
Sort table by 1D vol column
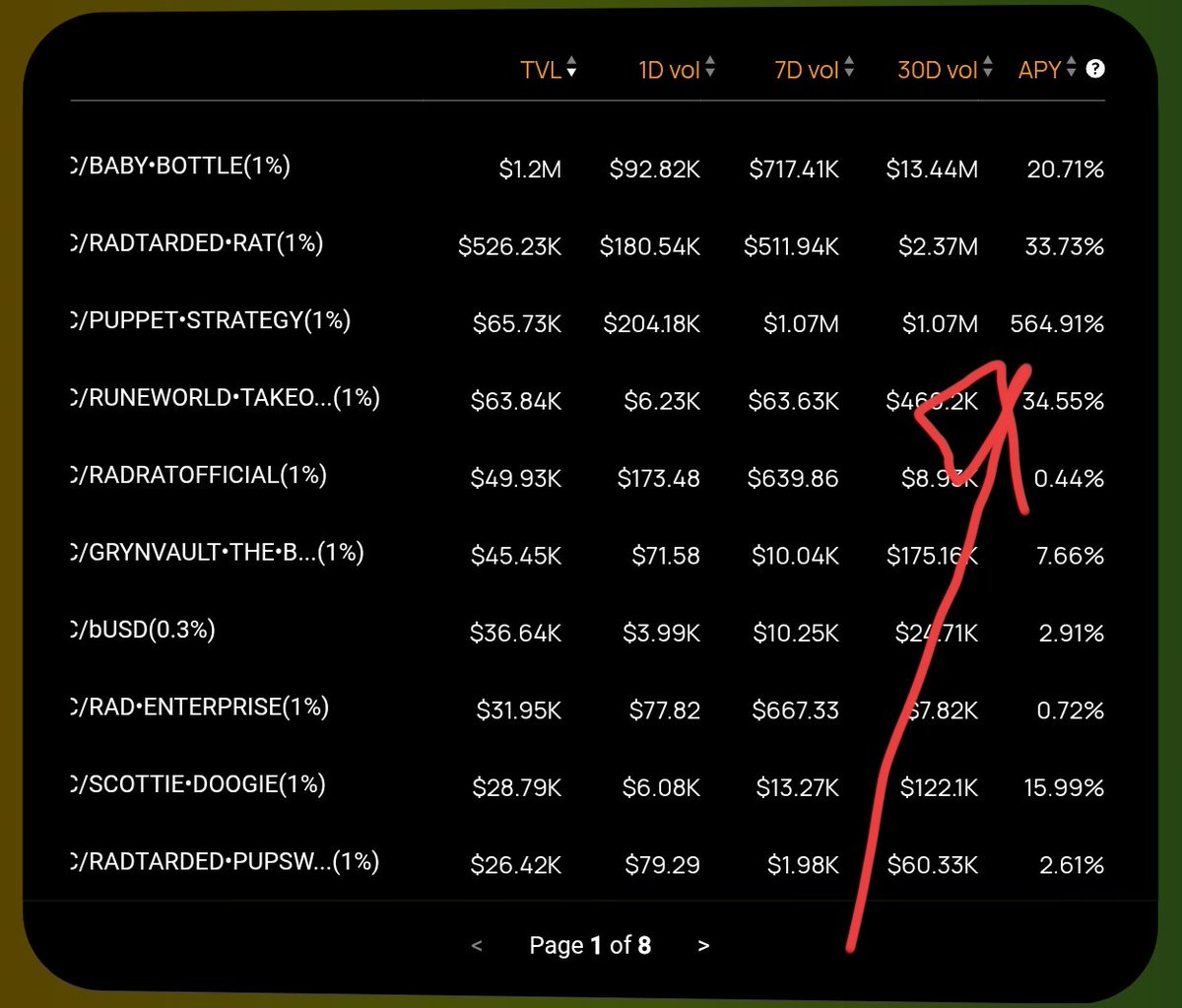[x=677, y=70]
